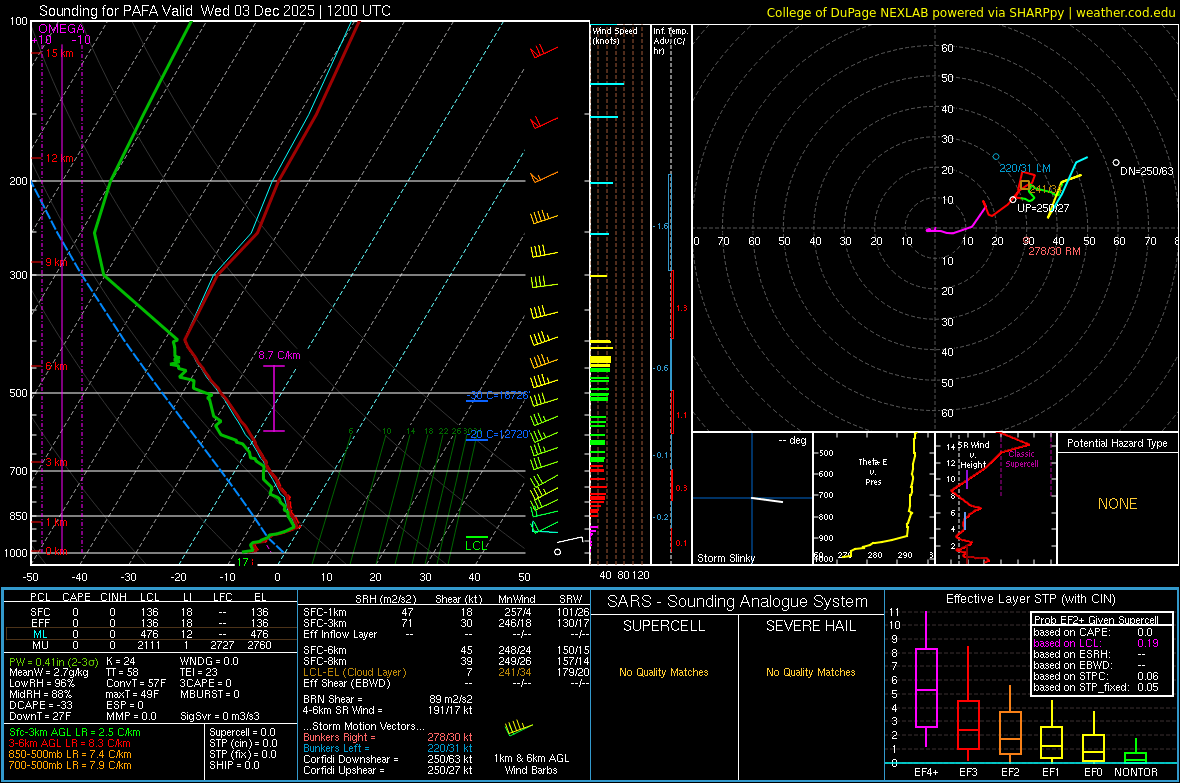Click the "278/30 RM" hodograph label

point(1054,251)
